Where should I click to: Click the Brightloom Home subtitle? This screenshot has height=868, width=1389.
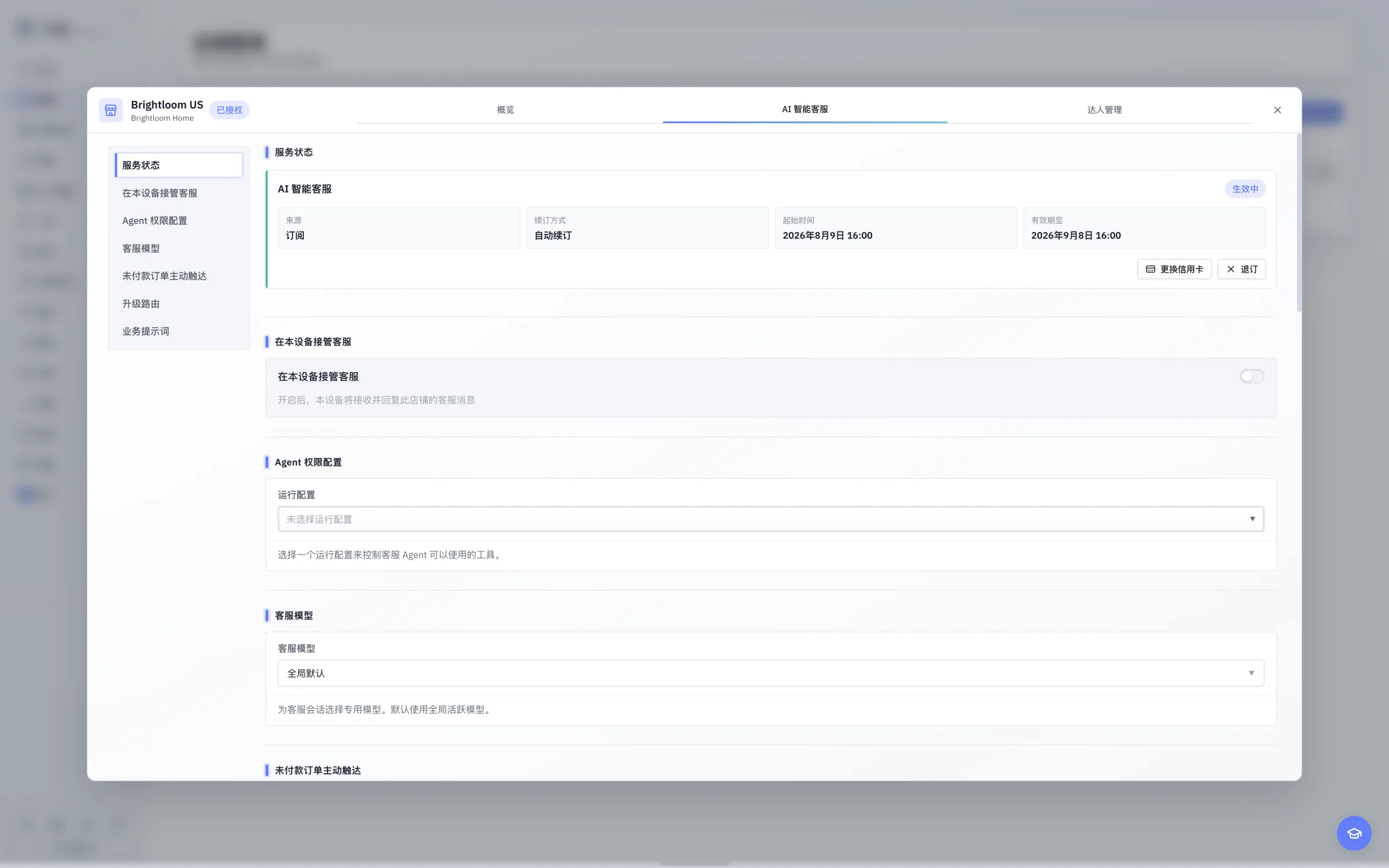coord(162,118)
